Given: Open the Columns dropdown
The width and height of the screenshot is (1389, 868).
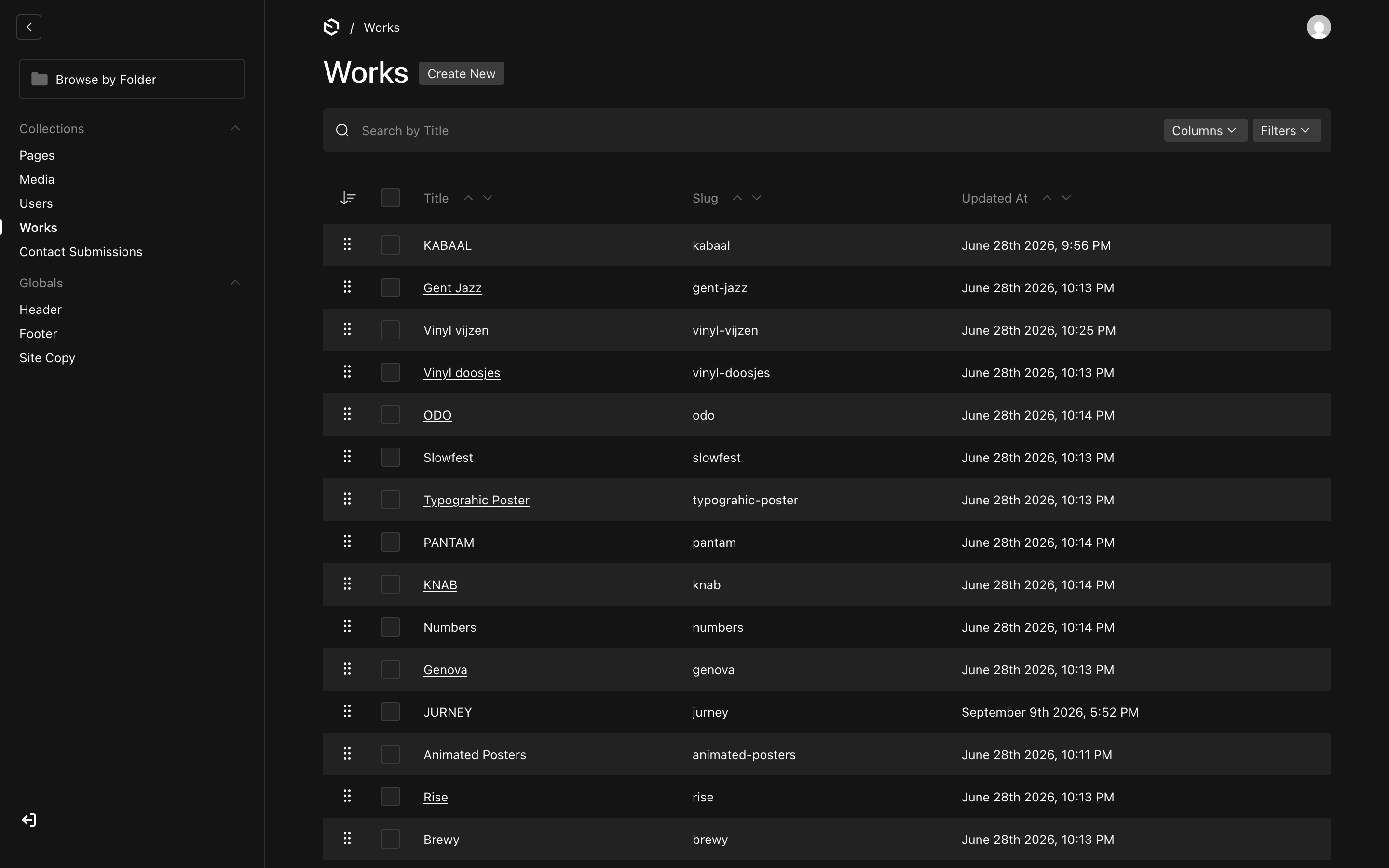Looking at the screenshot, I should point(1205,130).
